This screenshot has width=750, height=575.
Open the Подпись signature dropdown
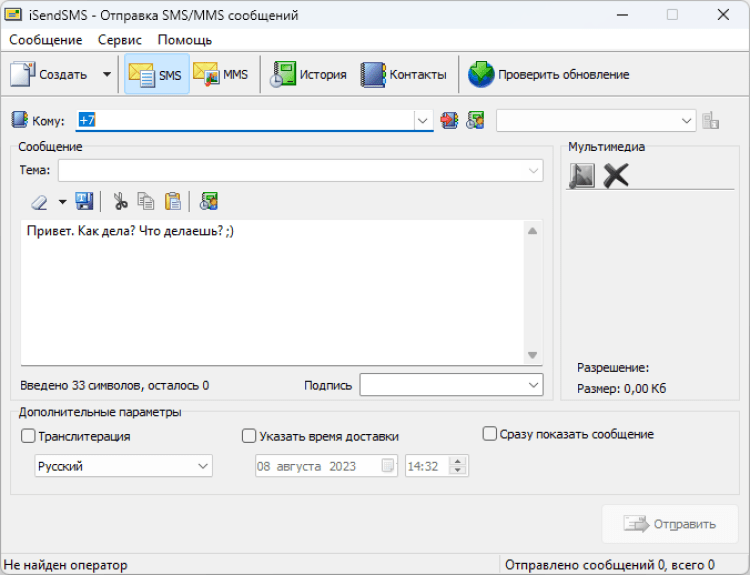pos(533,385)
